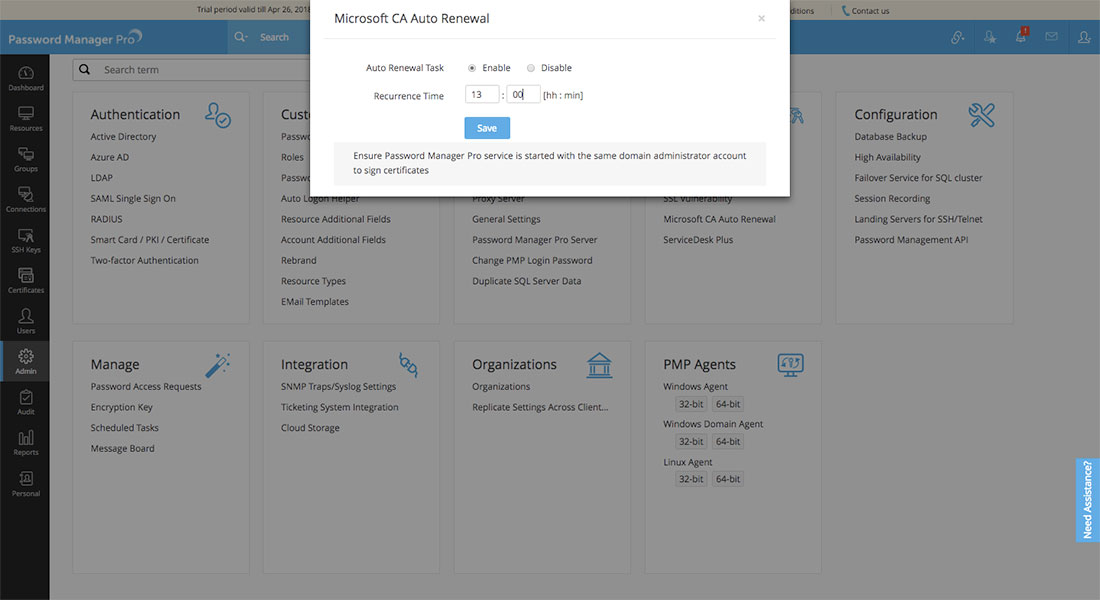Viewport: 1100px width, 600px height.
Task: Click the PMP Agents monitor icon
Action: 791,365
